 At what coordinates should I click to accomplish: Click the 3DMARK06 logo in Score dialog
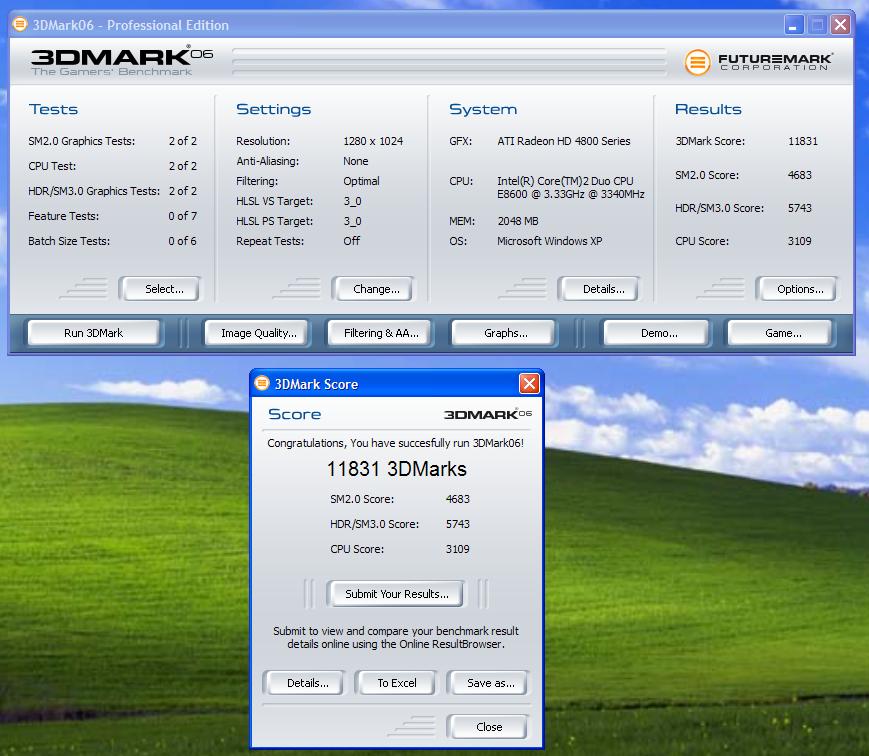click(488, 414)
